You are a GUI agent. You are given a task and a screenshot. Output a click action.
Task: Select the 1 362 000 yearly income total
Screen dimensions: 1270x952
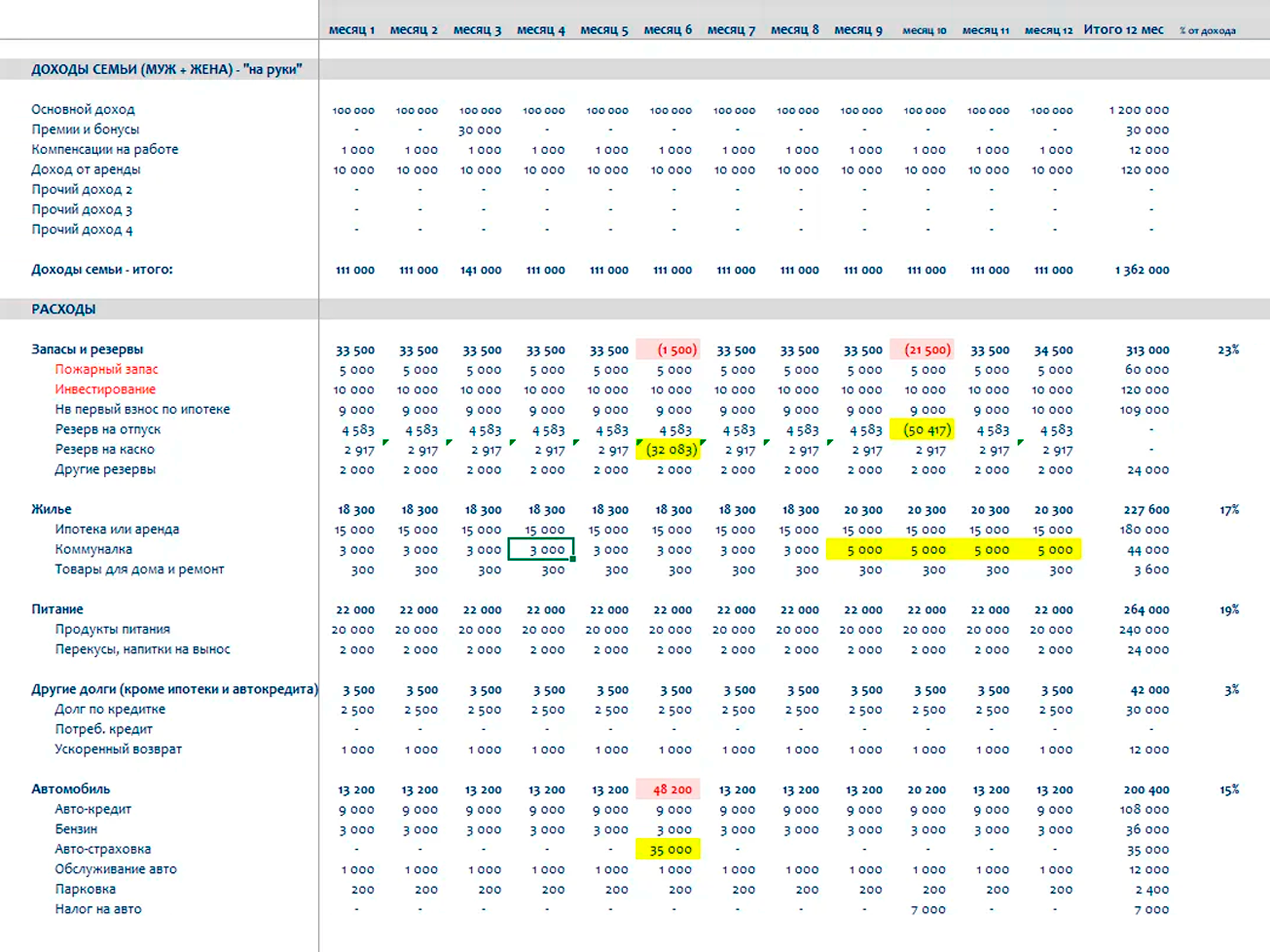[1142, 270]
